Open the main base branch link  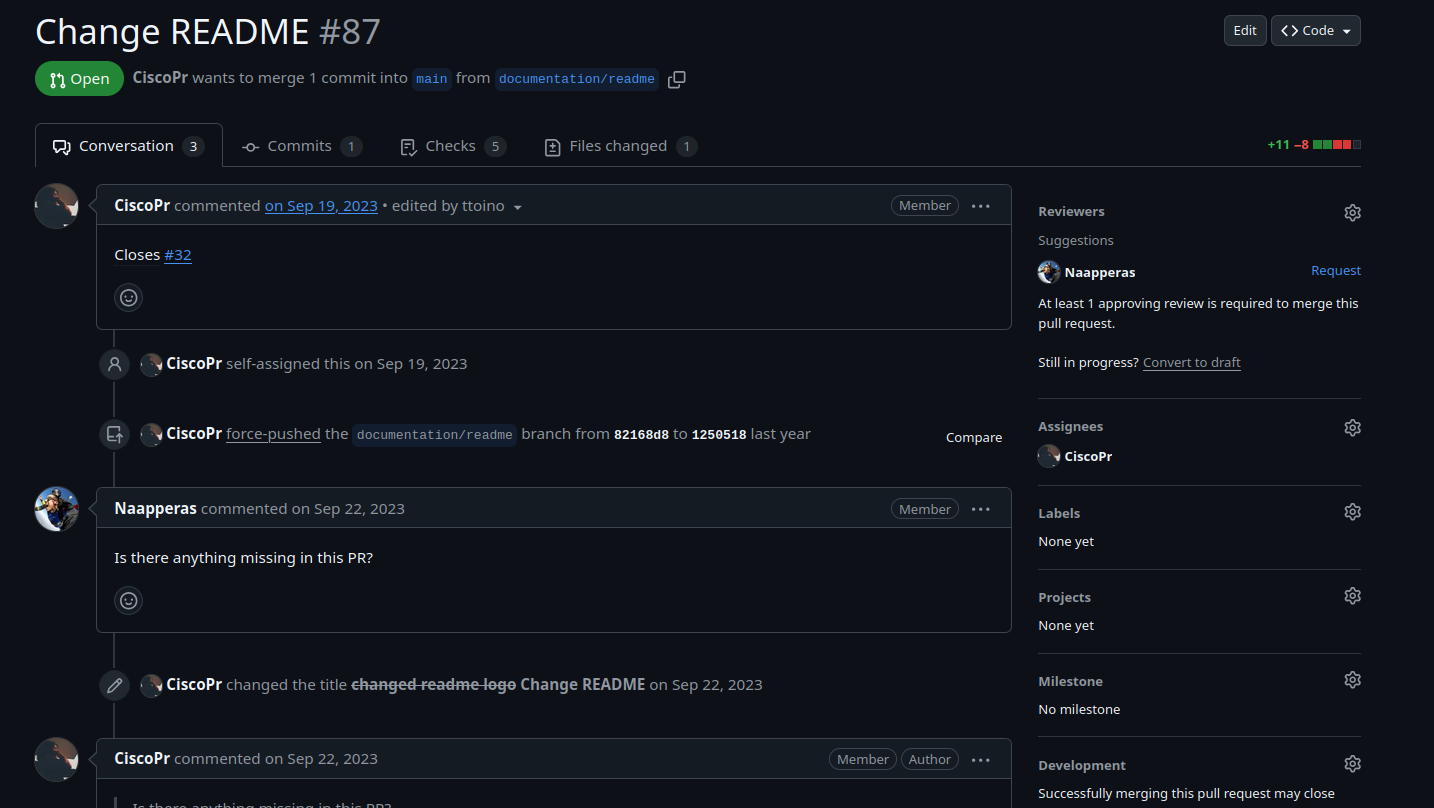(x=432, y=79)
